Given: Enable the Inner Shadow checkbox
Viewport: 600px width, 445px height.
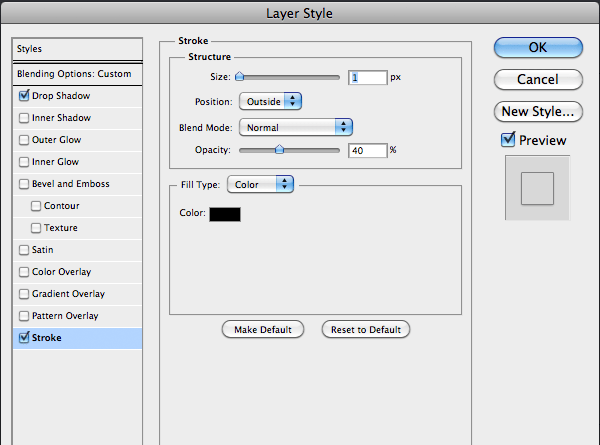Looking at the screenshot, I should point(24,118).
